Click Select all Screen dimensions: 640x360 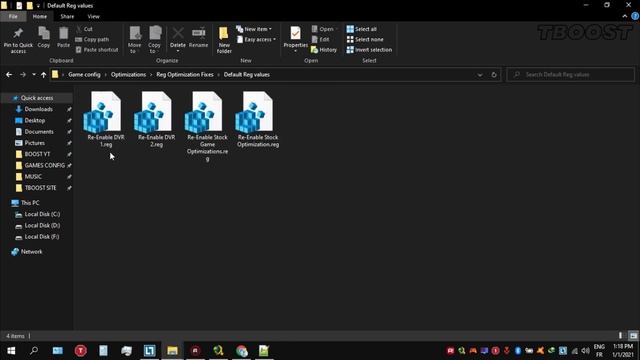point(362,29)
